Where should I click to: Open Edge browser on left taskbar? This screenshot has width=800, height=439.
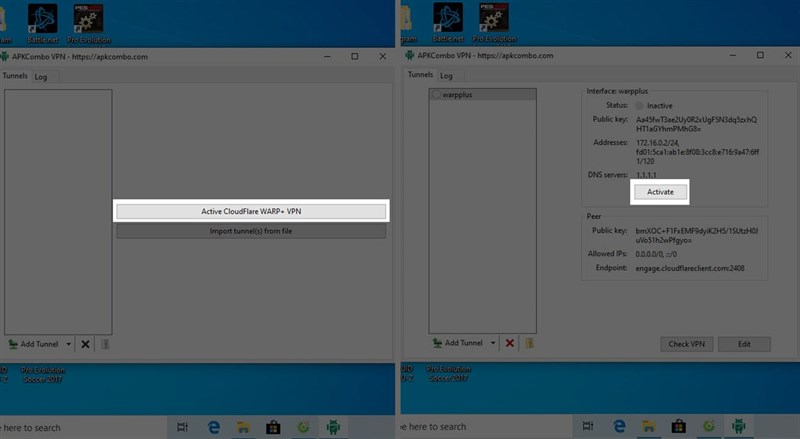213,427
